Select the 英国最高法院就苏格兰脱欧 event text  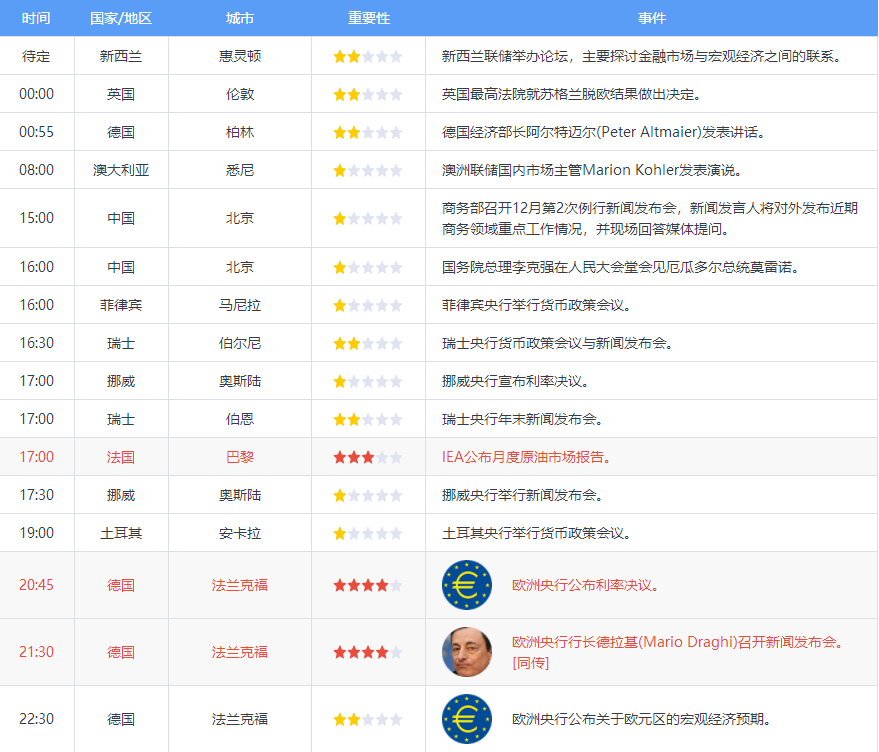pos(572,95)
